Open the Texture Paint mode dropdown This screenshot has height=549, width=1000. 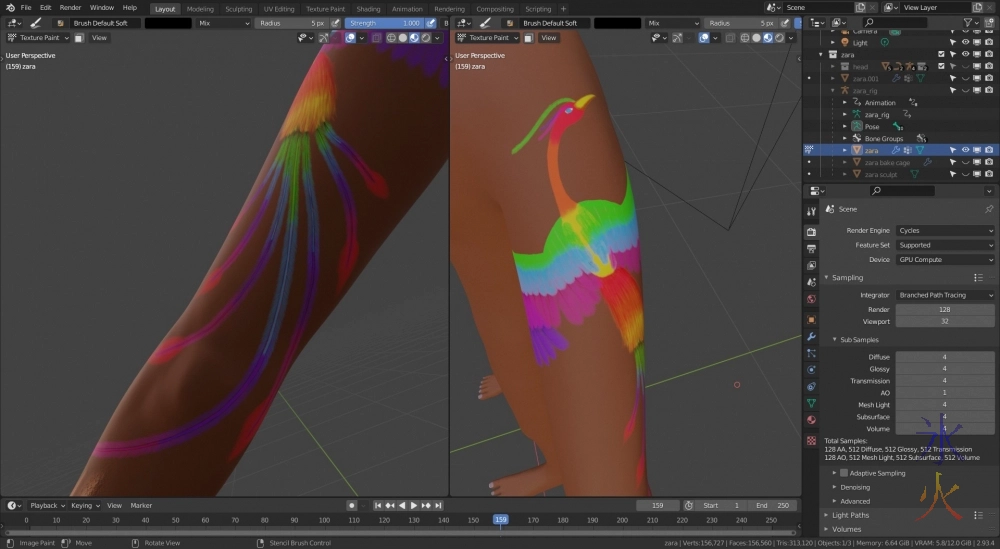[x=45, y=38]
